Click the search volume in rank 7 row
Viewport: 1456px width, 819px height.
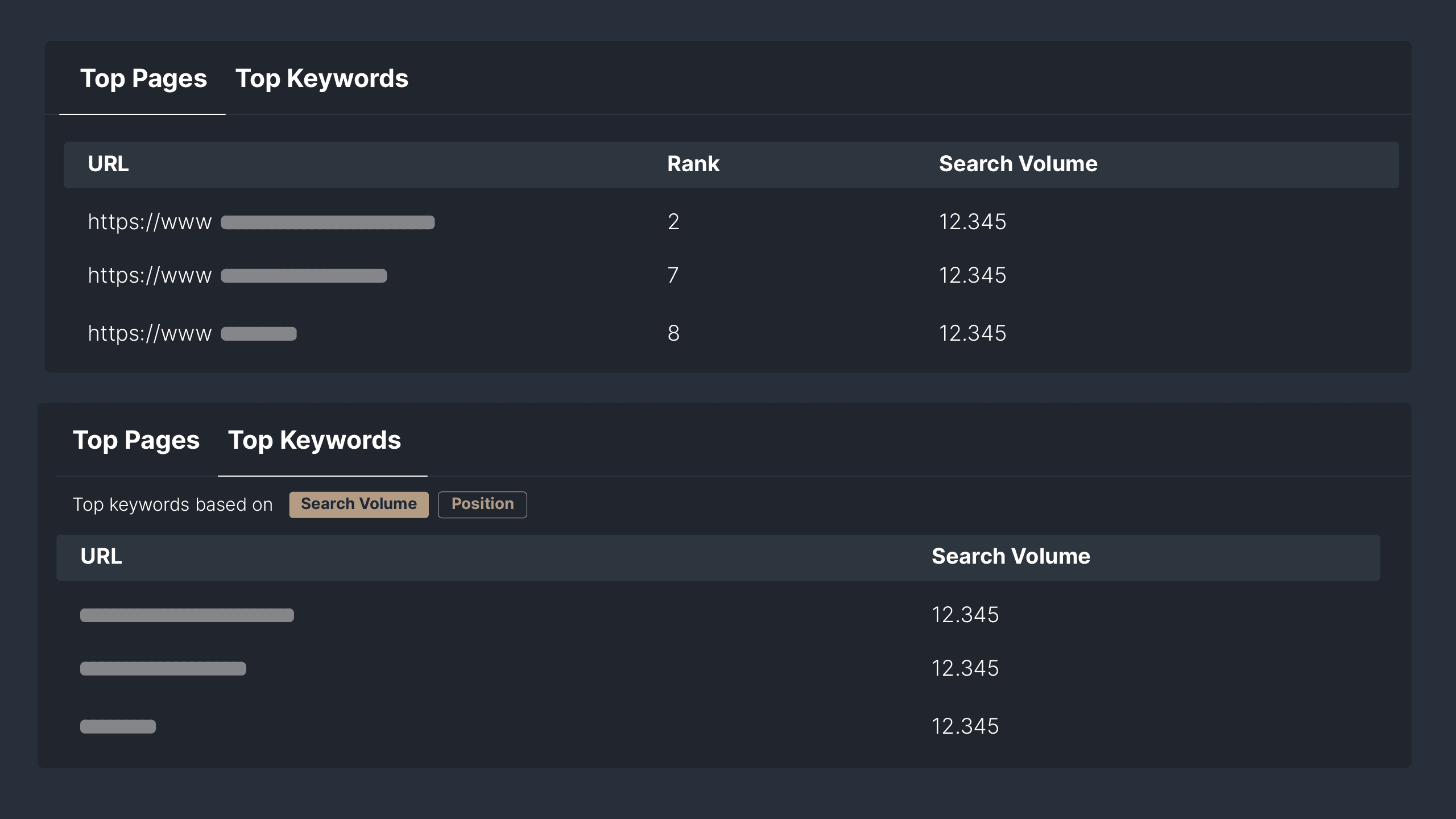pos(972,276)
